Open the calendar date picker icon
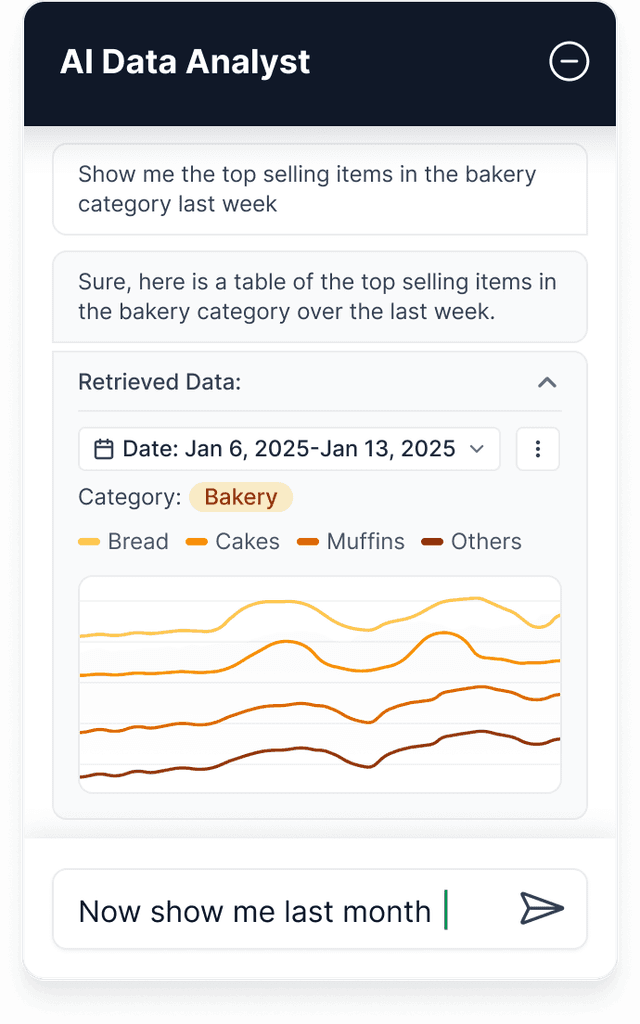 click(104, 449)
